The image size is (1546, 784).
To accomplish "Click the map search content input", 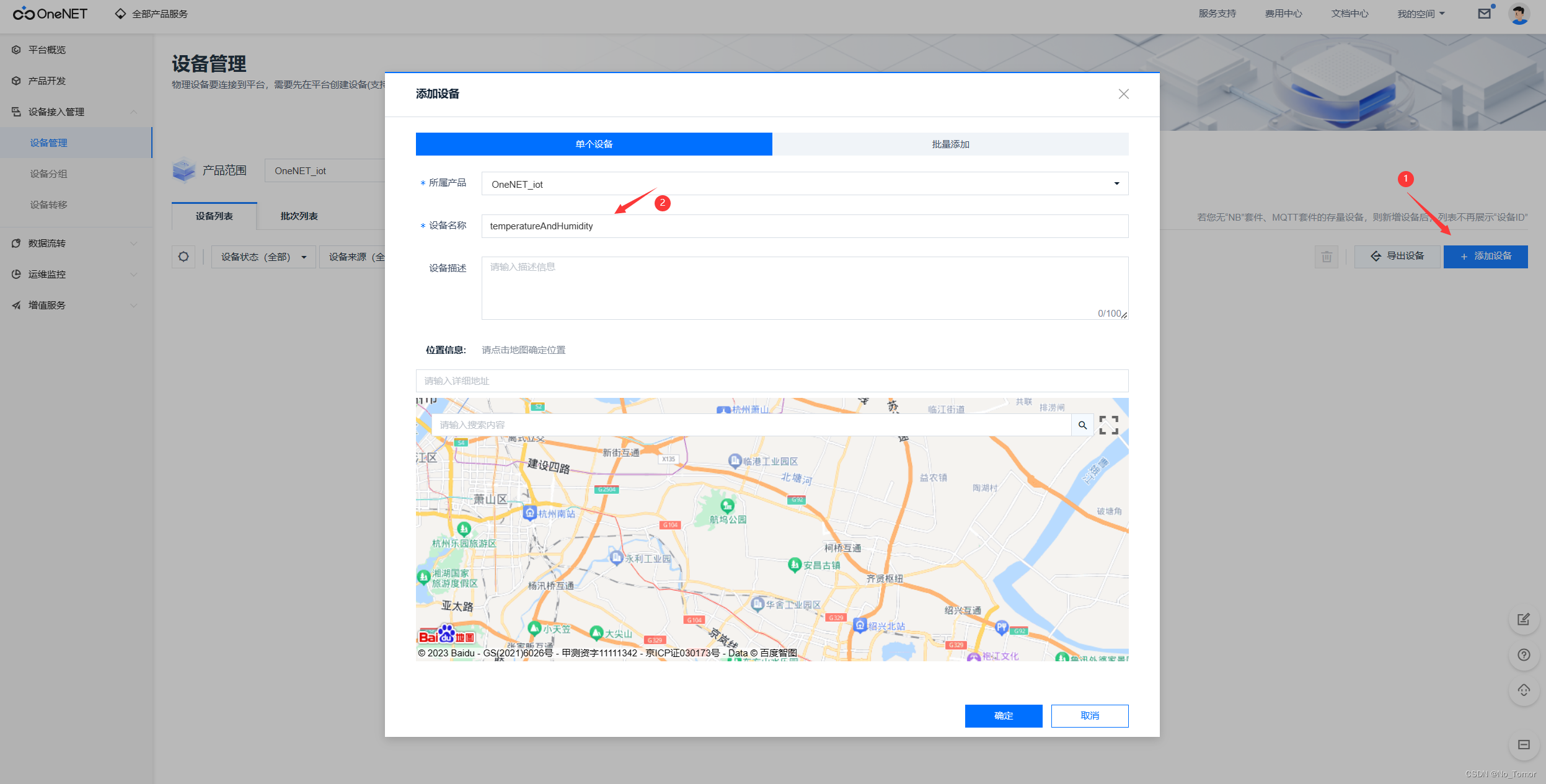I will (751, 425).
